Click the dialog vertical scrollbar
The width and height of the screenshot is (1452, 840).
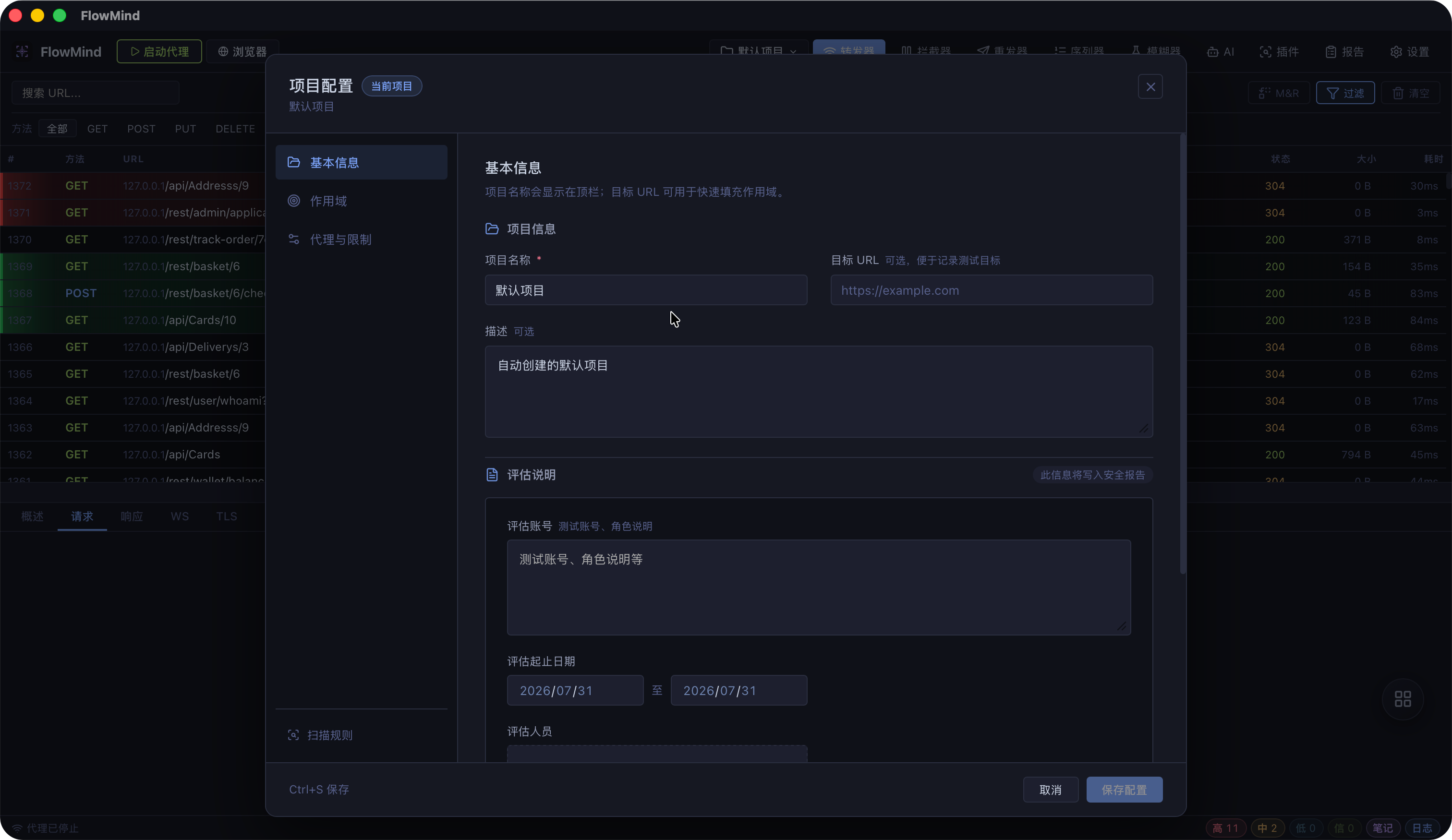tap(1182, 354)
